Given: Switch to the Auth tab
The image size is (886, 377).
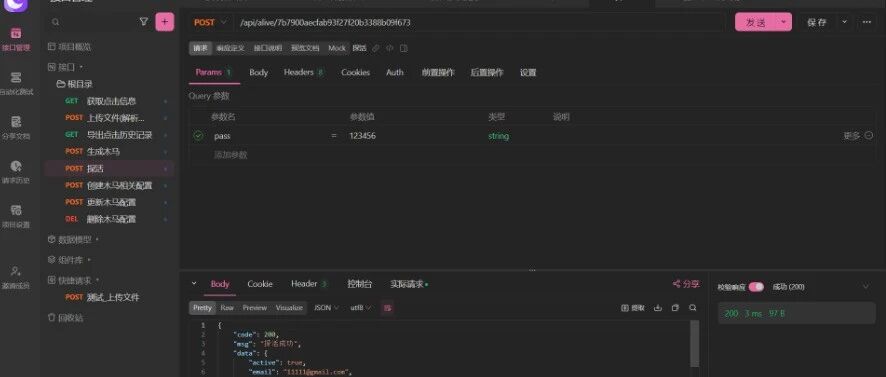Looking at the screenshot, I should 394,73.
